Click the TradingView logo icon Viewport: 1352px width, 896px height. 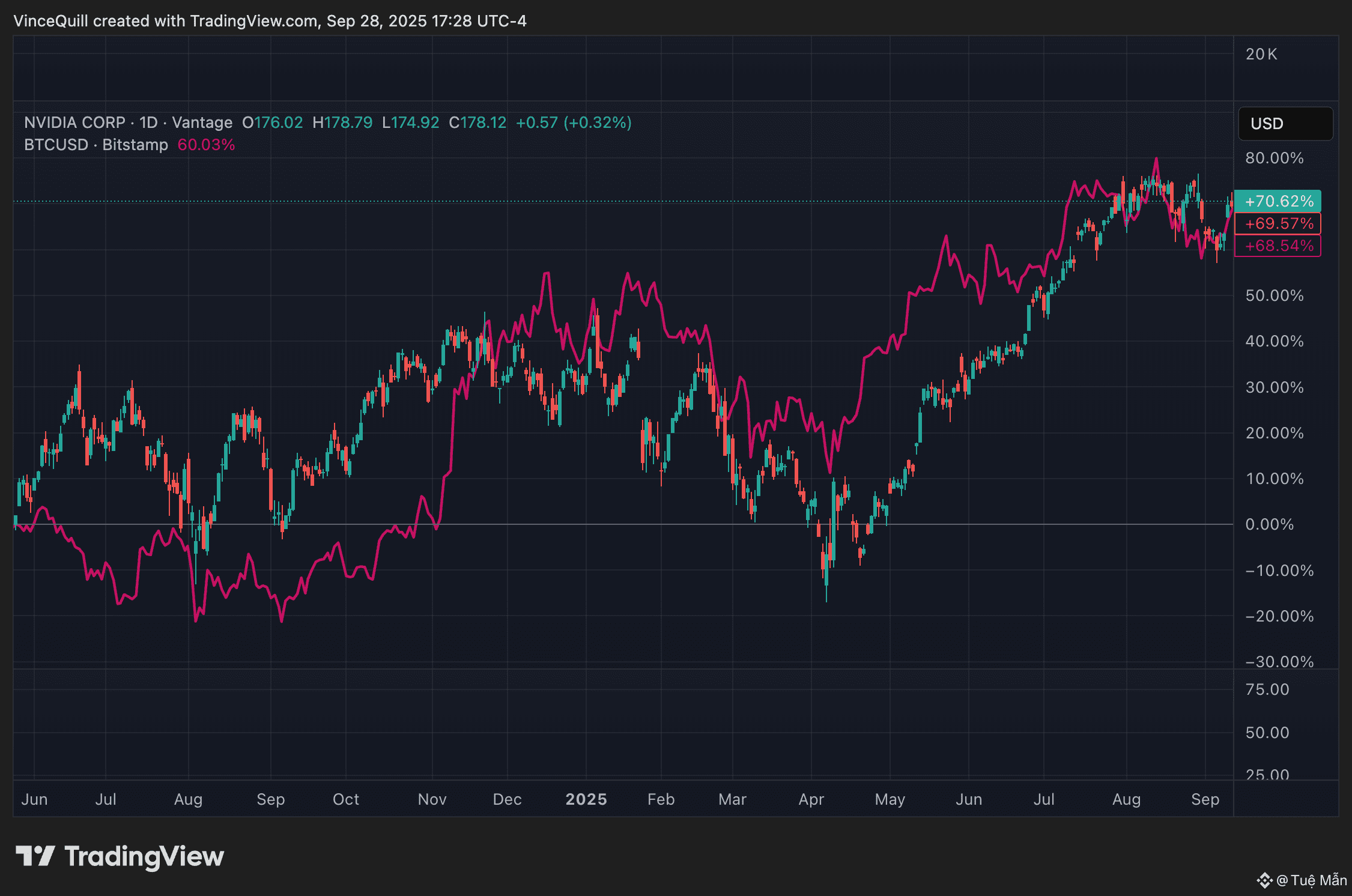[35, 856]
